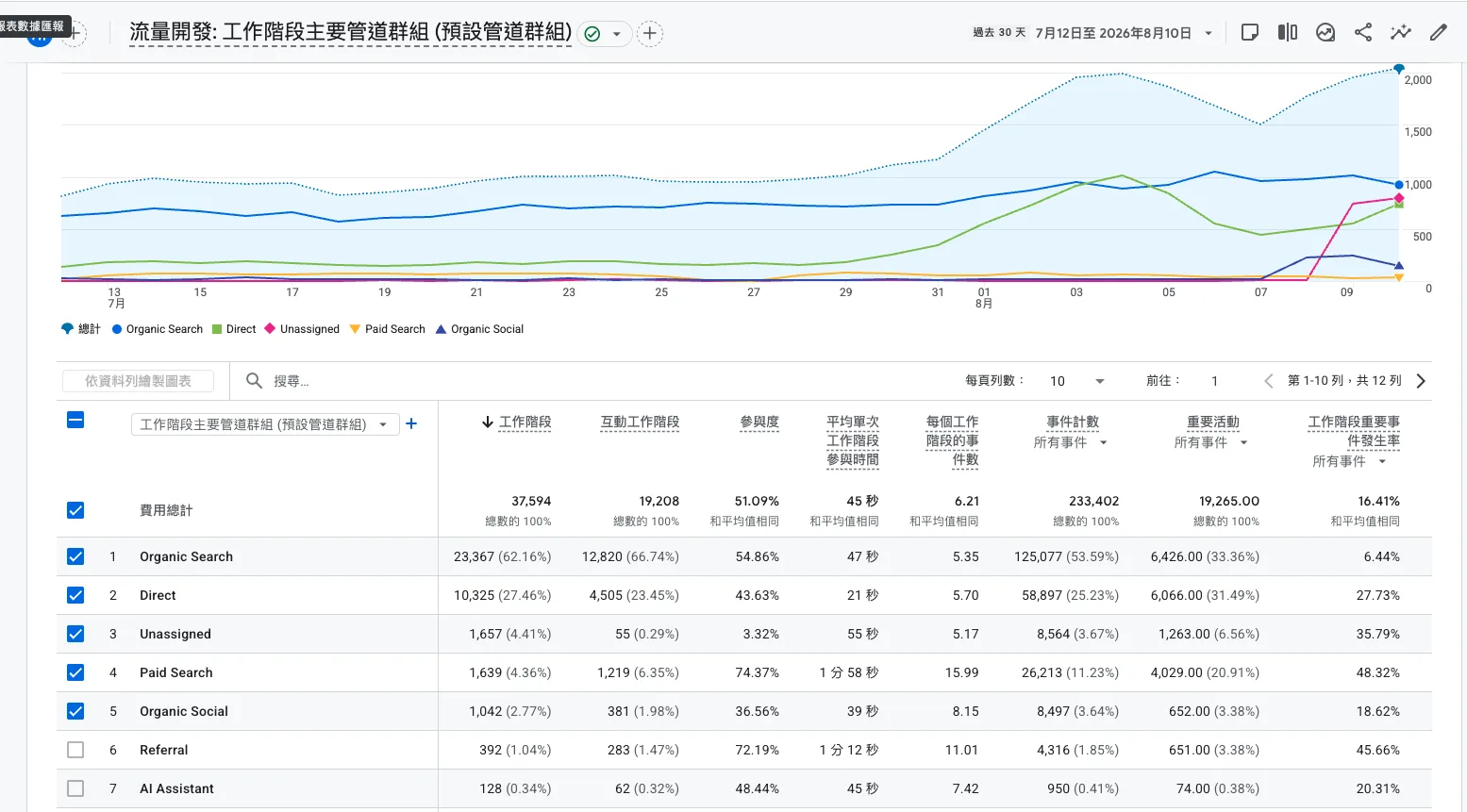Sort by 互動工作階段 column header
The image size is (1467, 812).
[640, 423]
